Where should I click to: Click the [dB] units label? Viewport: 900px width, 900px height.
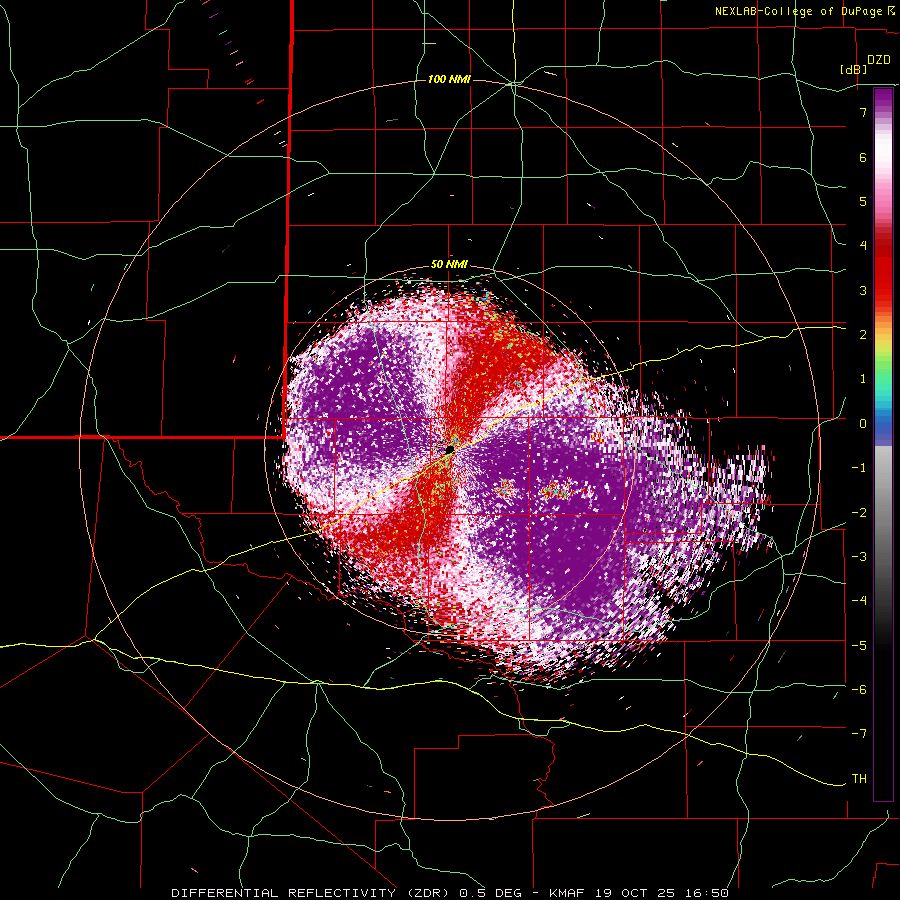pos(854,70)
